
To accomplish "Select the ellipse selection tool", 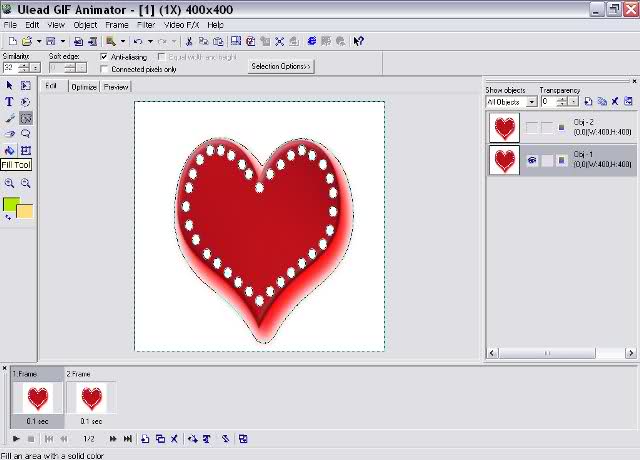I will point(26,102).
